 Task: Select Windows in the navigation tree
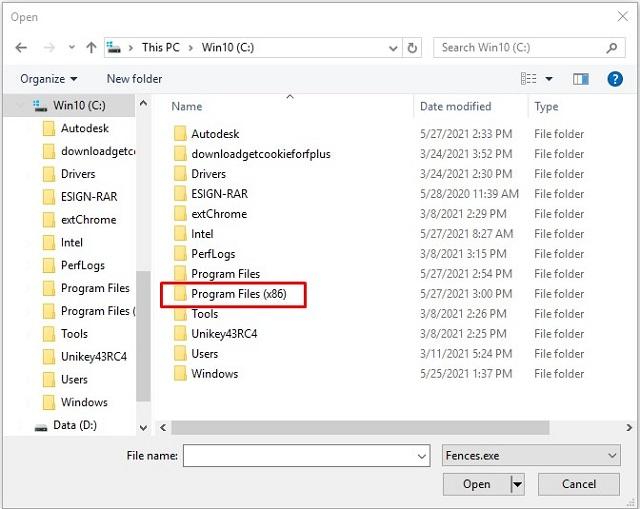tap(84, 402)
